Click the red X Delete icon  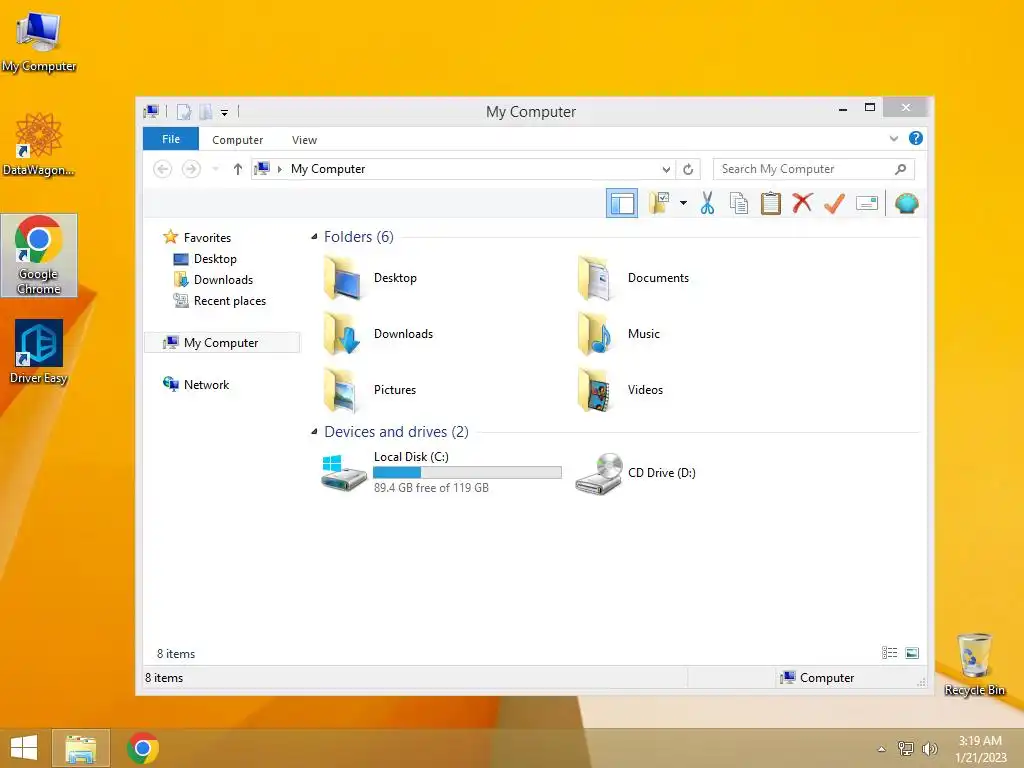803,203
